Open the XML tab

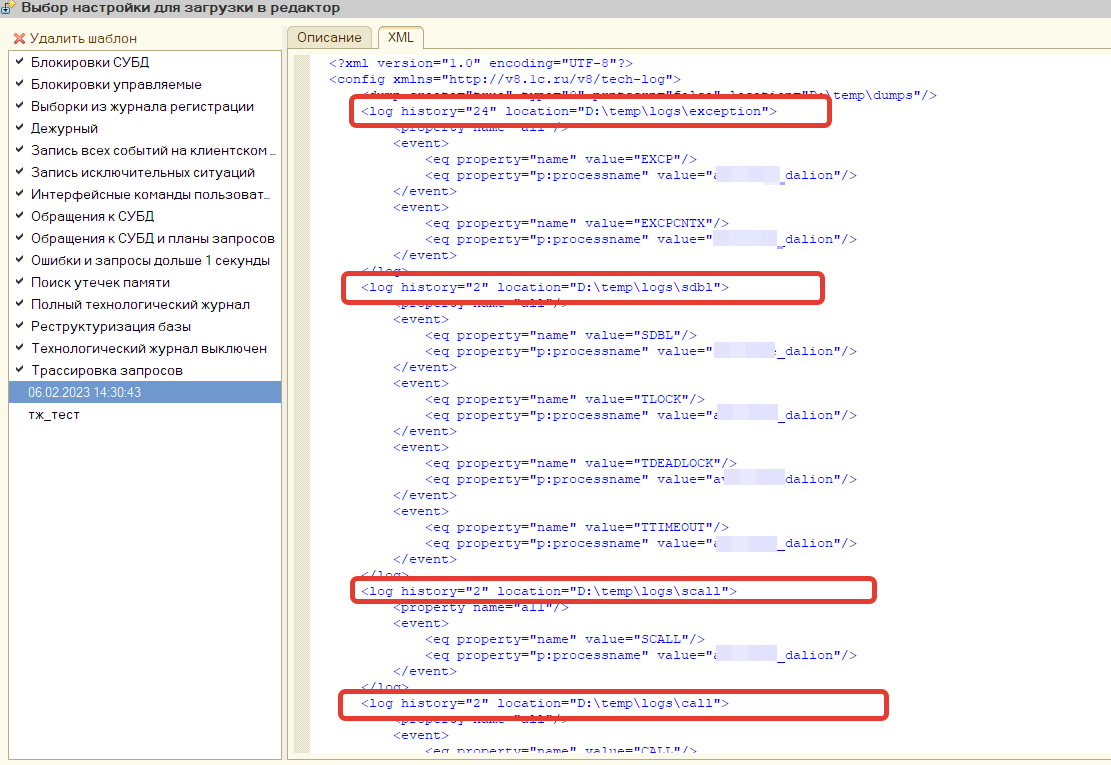pyautogui.click(x=400, y=38)
